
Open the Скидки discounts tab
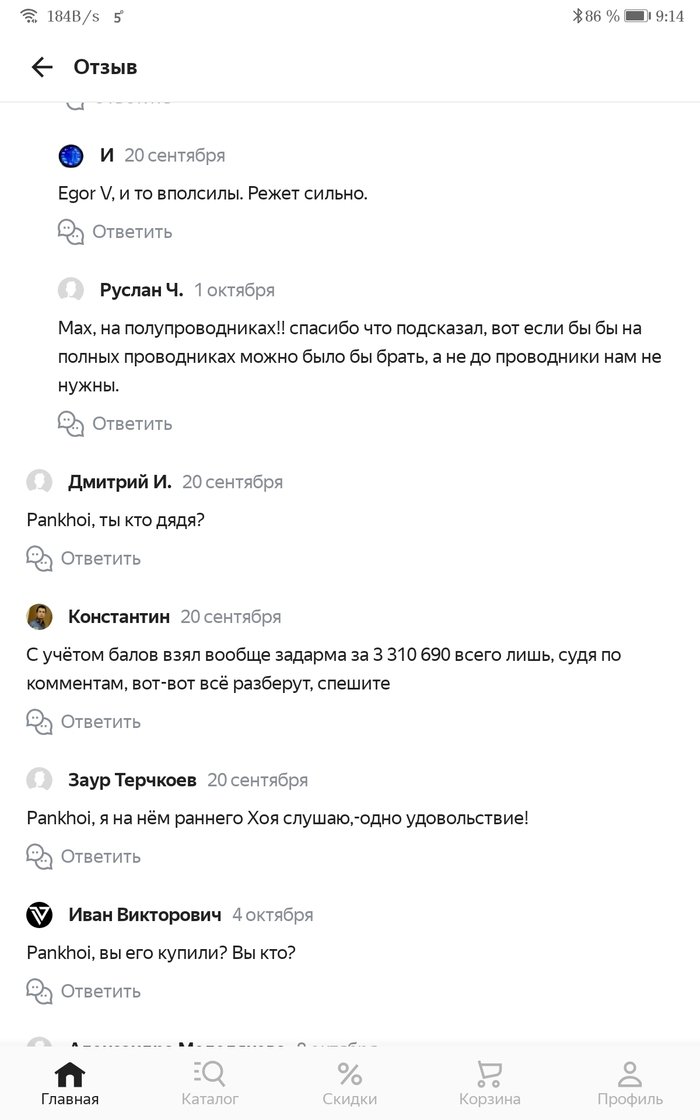click(350, 1083)
